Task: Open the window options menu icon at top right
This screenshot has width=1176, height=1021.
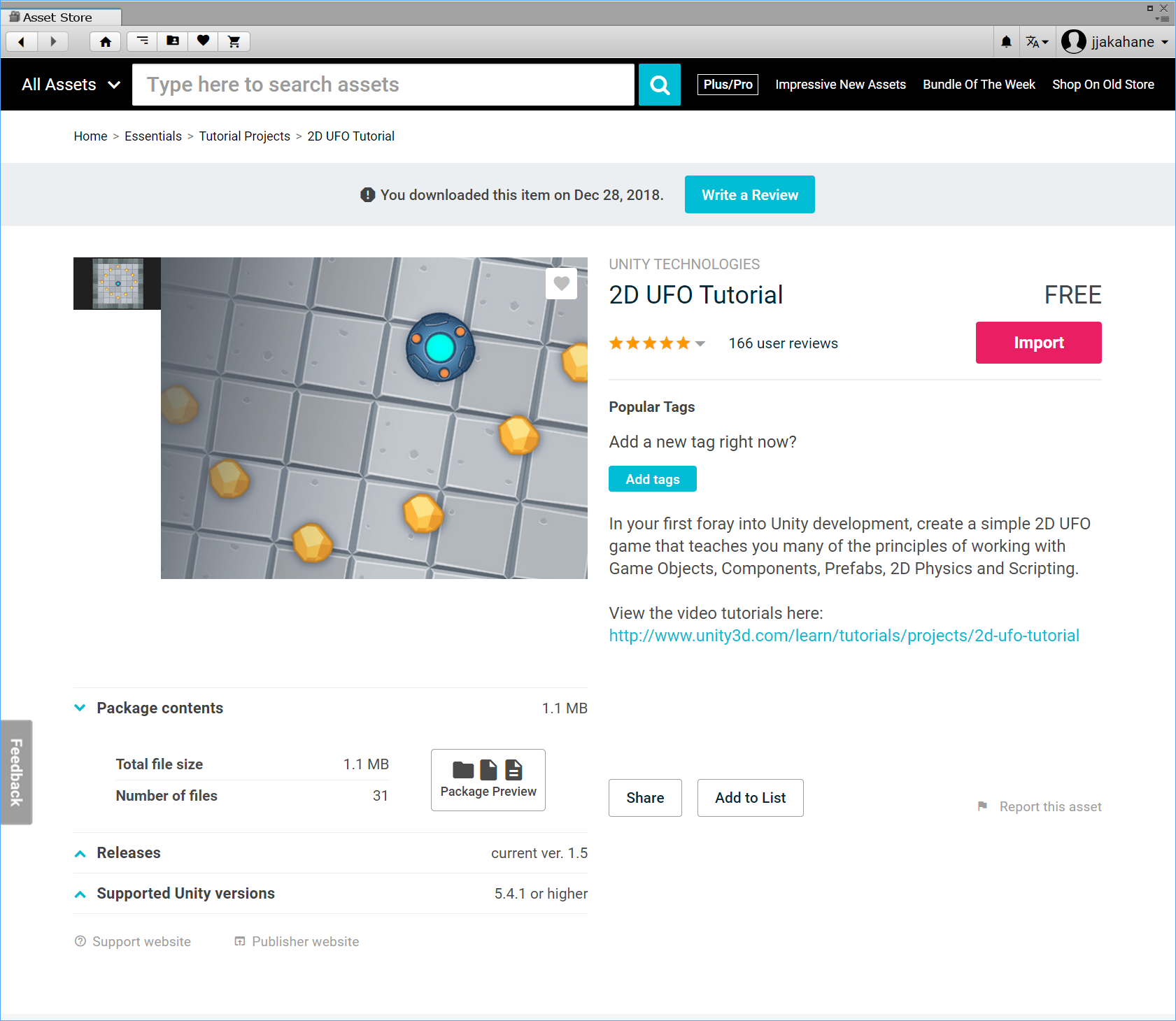Action: tap(1163, 19)
